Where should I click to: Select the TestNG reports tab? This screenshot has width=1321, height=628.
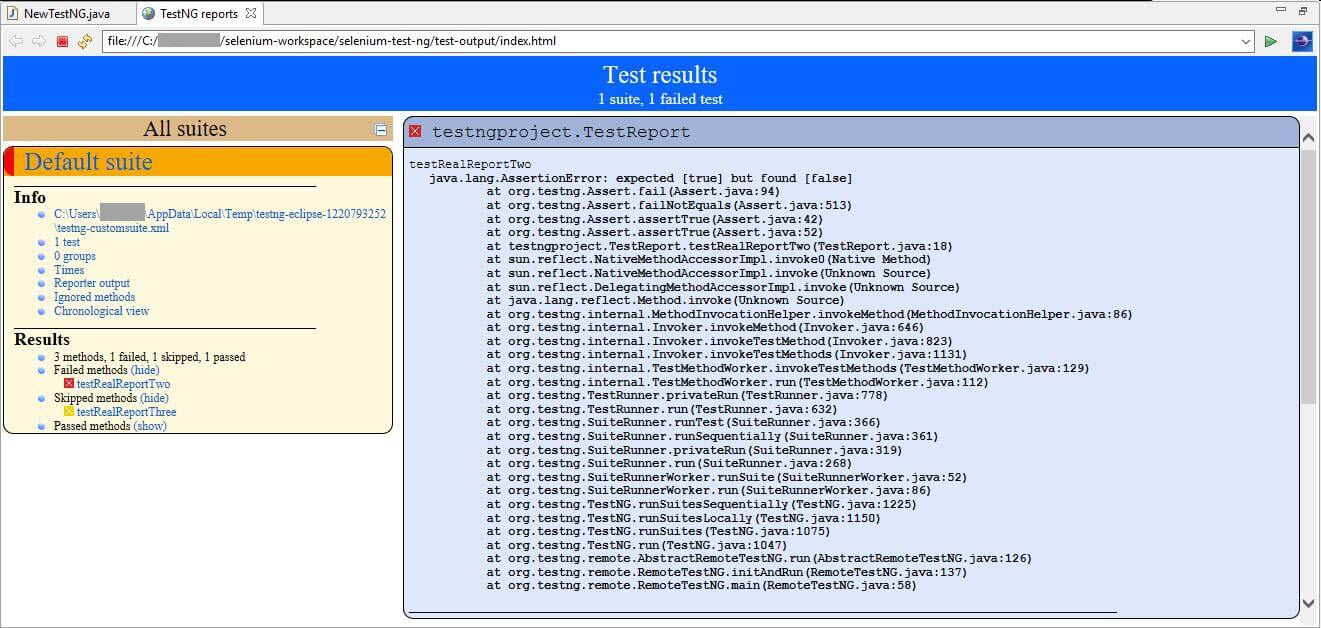198,14
